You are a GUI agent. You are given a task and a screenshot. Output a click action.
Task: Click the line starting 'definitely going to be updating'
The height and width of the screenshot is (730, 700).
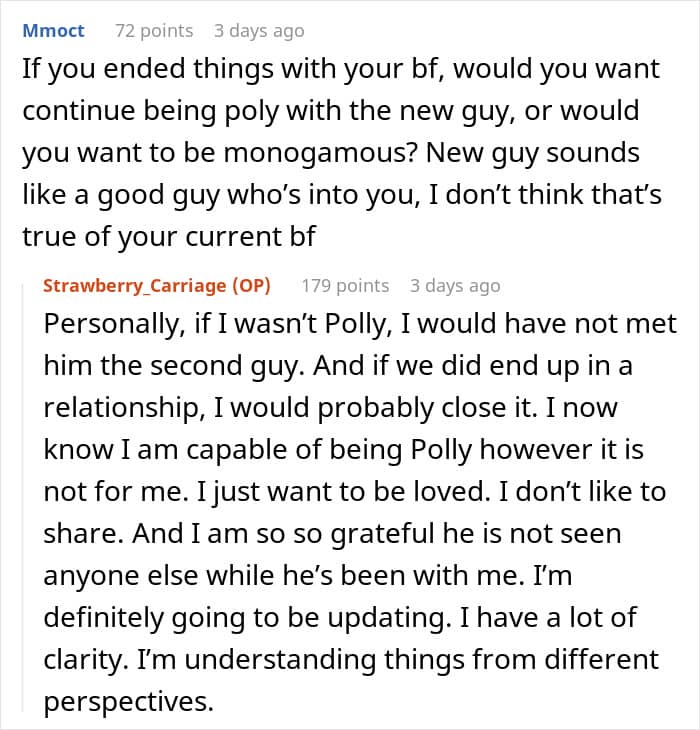(340, 618)
